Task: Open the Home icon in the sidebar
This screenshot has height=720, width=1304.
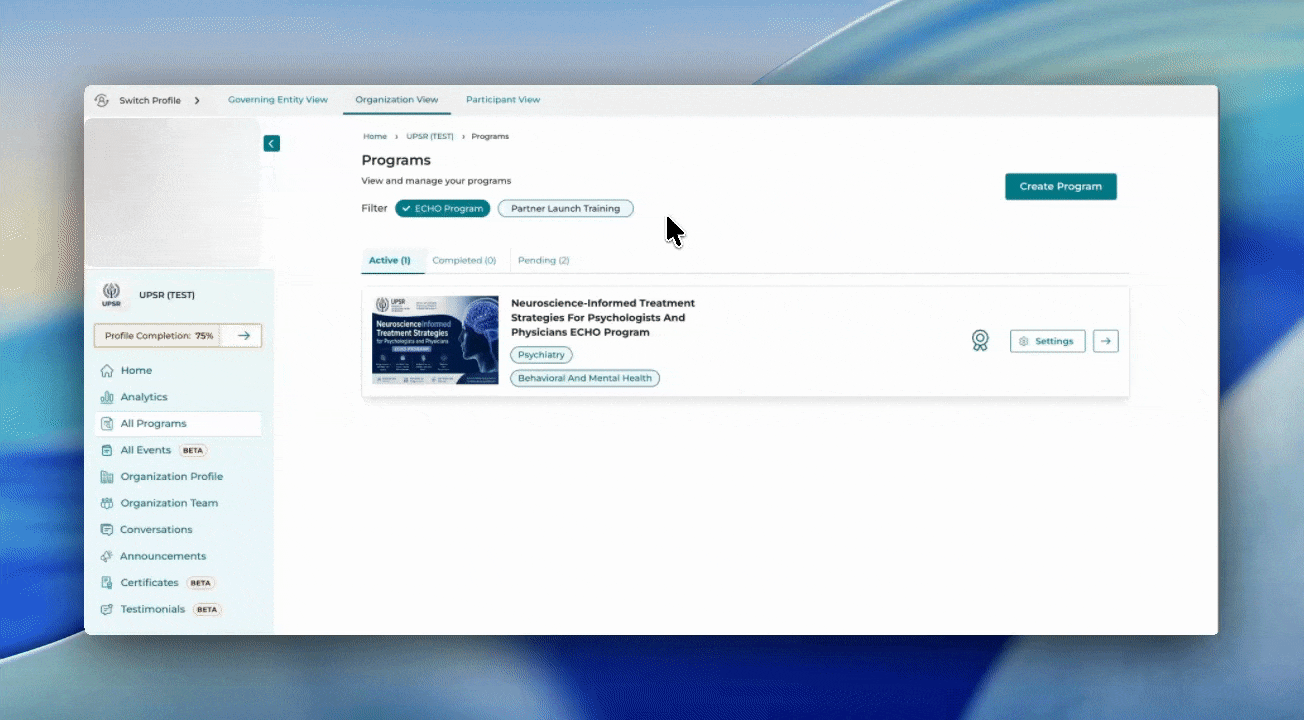Action: [x=107, y=371]
